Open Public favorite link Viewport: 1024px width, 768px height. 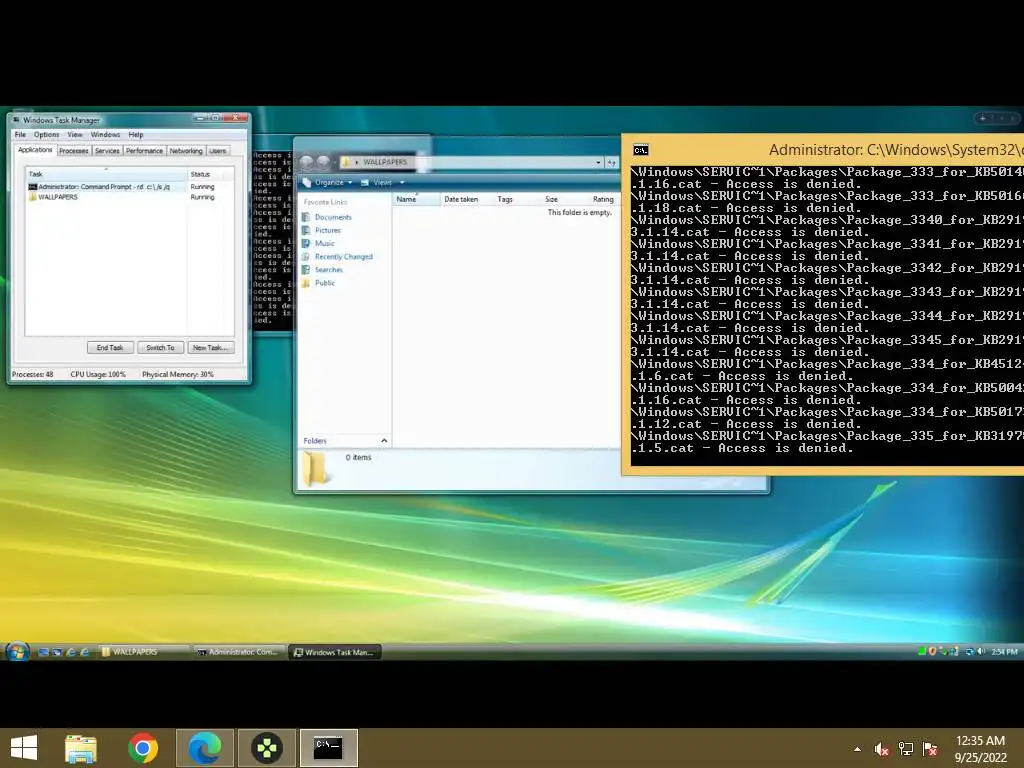(x=318, y=283)
